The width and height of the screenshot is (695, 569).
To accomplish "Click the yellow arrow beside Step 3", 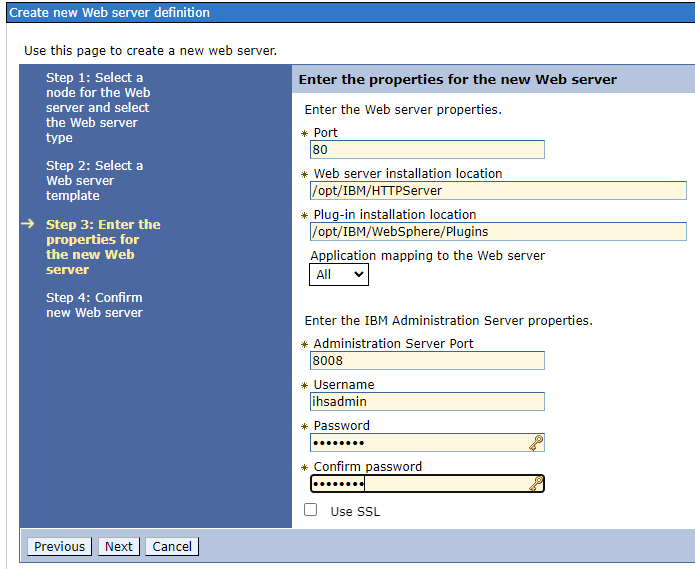I will tap(29, 225).
